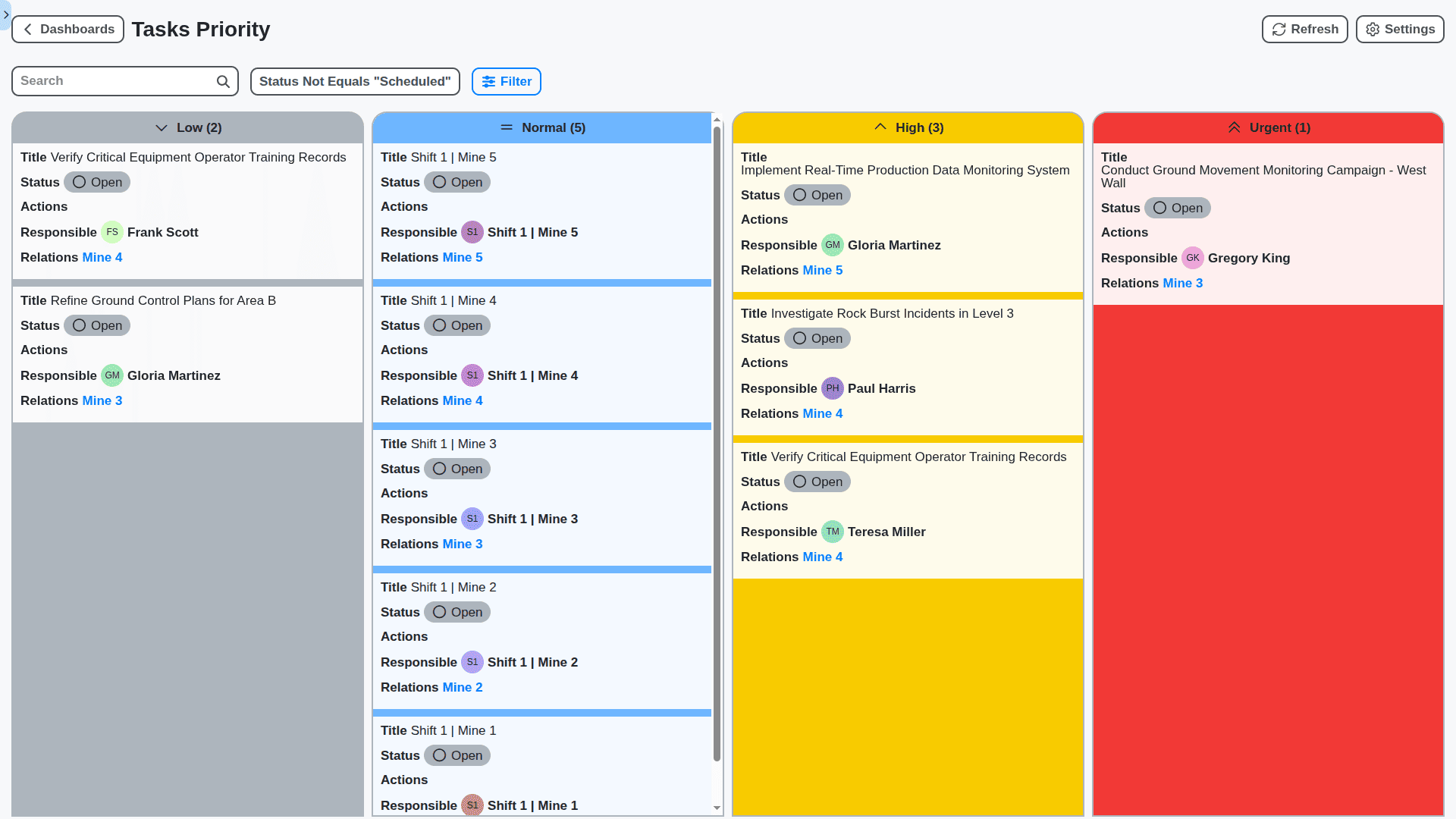Click the Status Not Equals Scheduled filter chip
1456x819 pixels.
[x=355, y=81]
